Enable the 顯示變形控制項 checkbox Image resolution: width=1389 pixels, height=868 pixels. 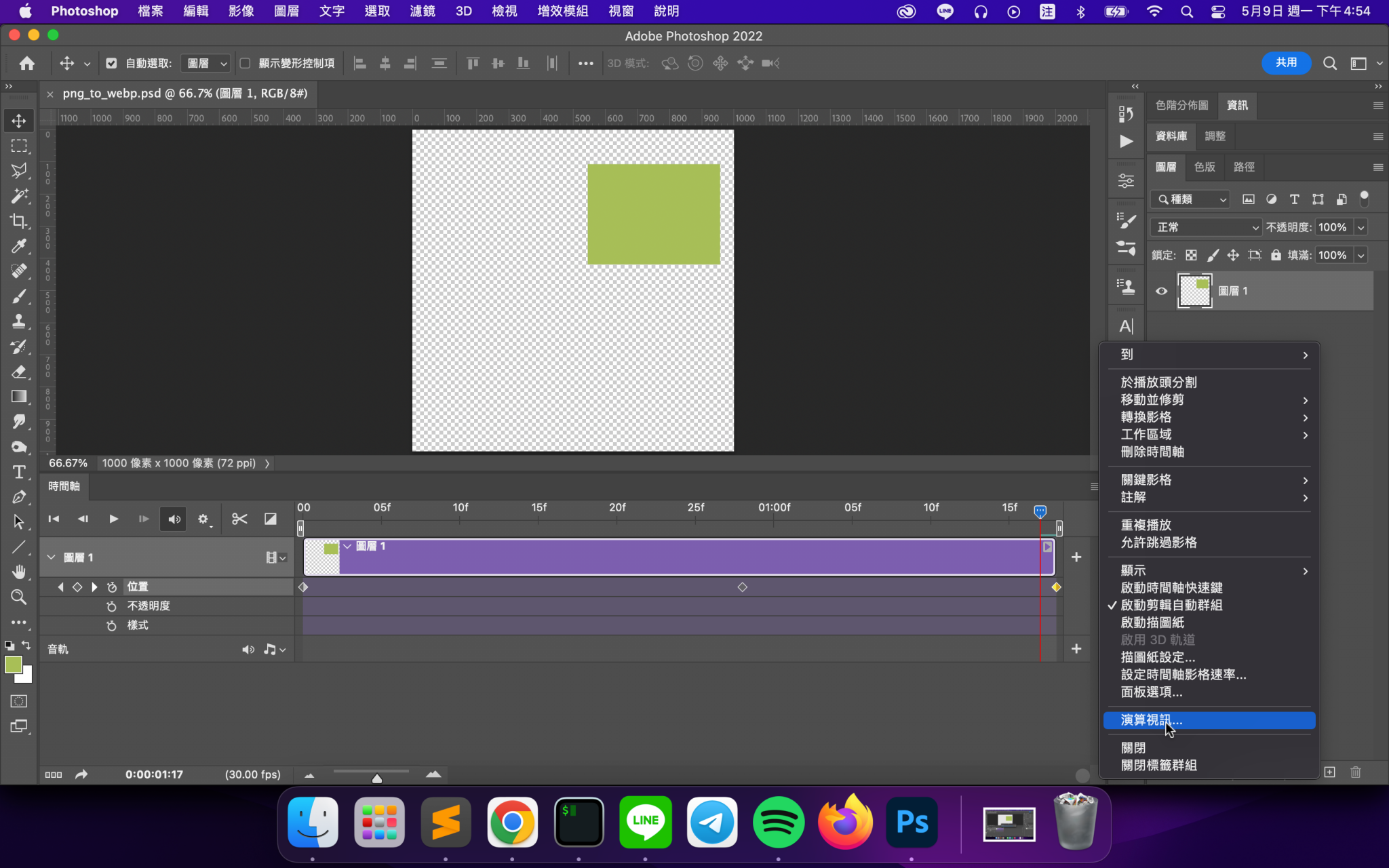246,63
